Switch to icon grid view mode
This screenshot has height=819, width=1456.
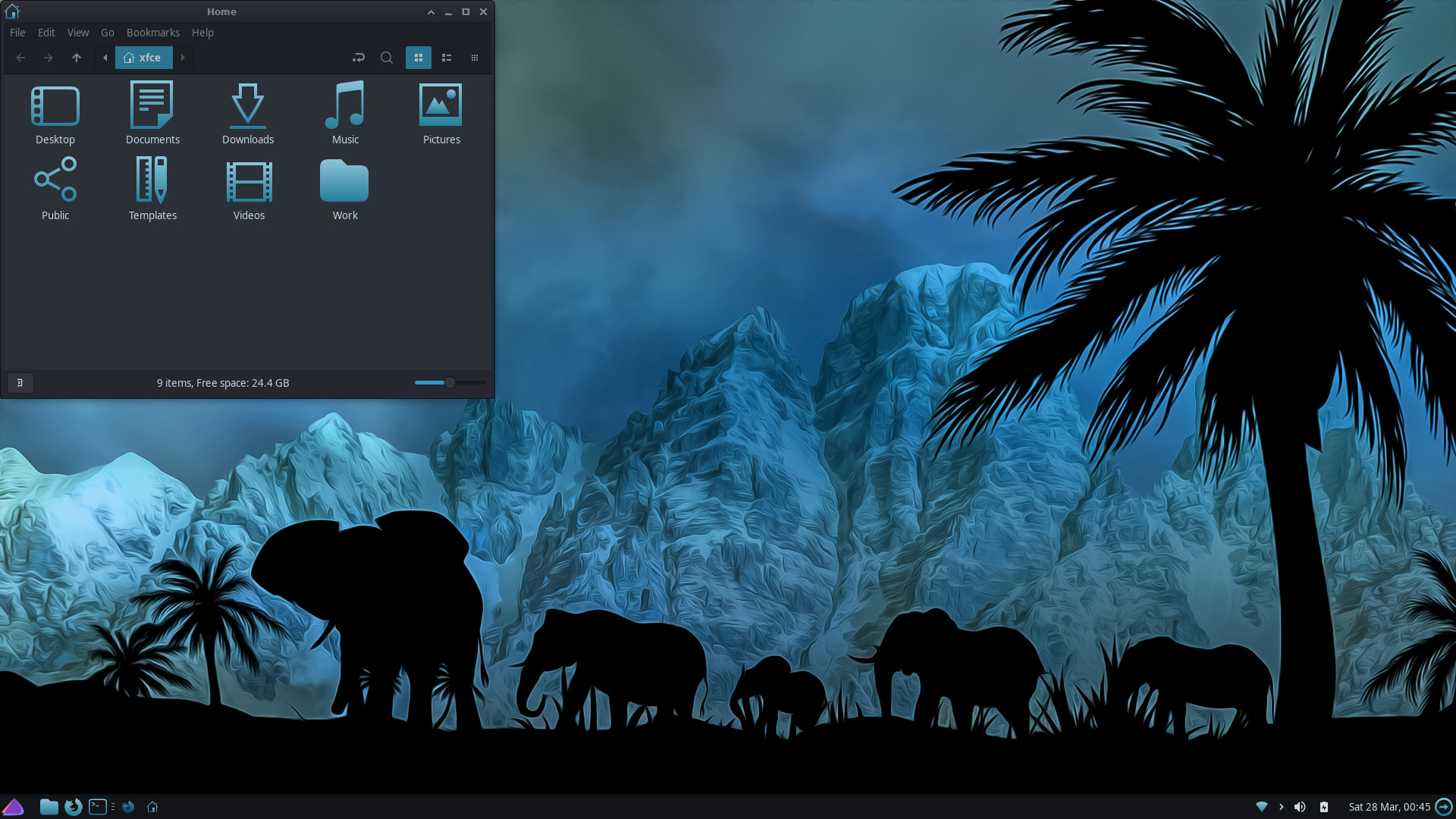point(418,58)
